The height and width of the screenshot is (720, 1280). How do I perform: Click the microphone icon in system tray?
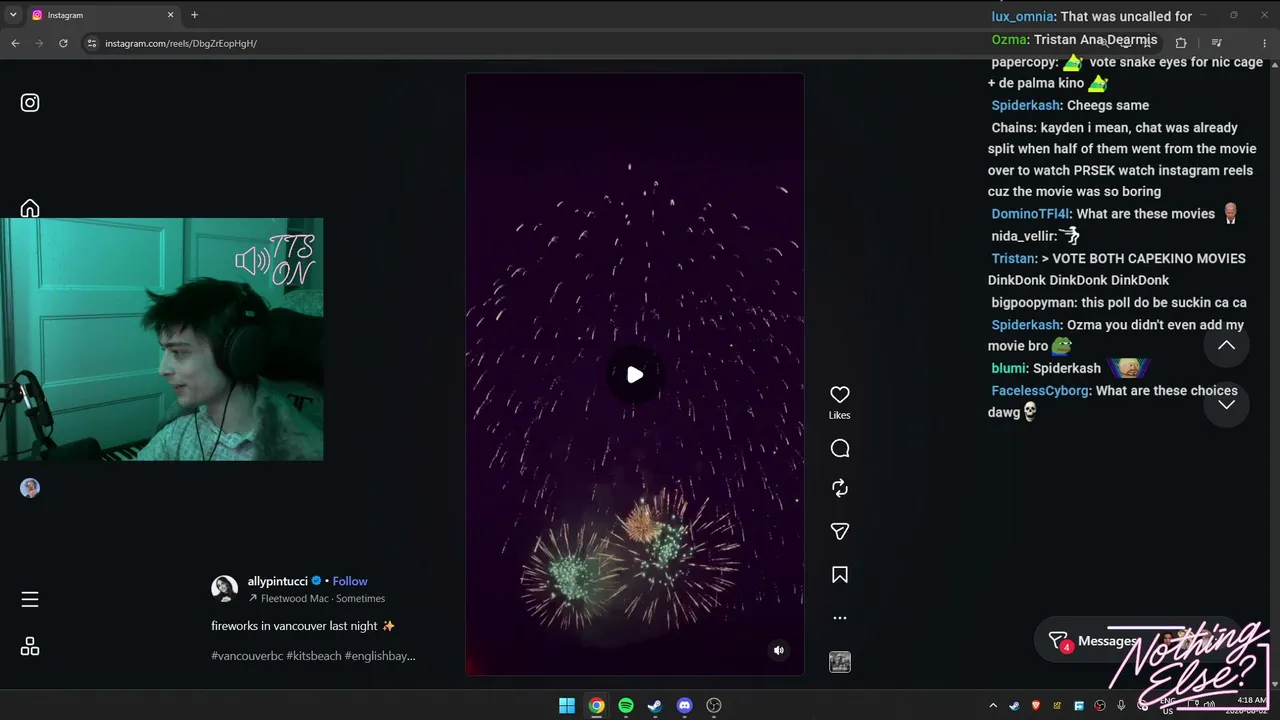(1121, 706)
